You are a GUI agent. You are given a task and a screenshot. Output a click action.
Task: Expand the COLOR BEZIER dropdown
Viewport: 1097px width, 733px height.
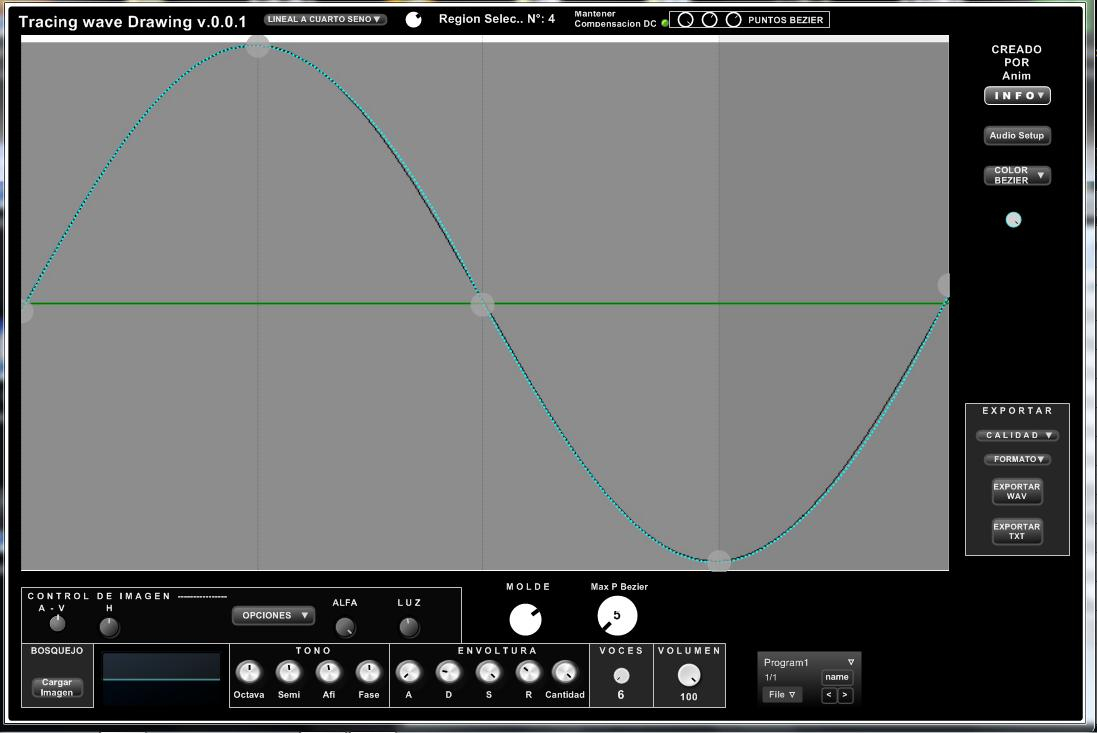coord(1017,176)
